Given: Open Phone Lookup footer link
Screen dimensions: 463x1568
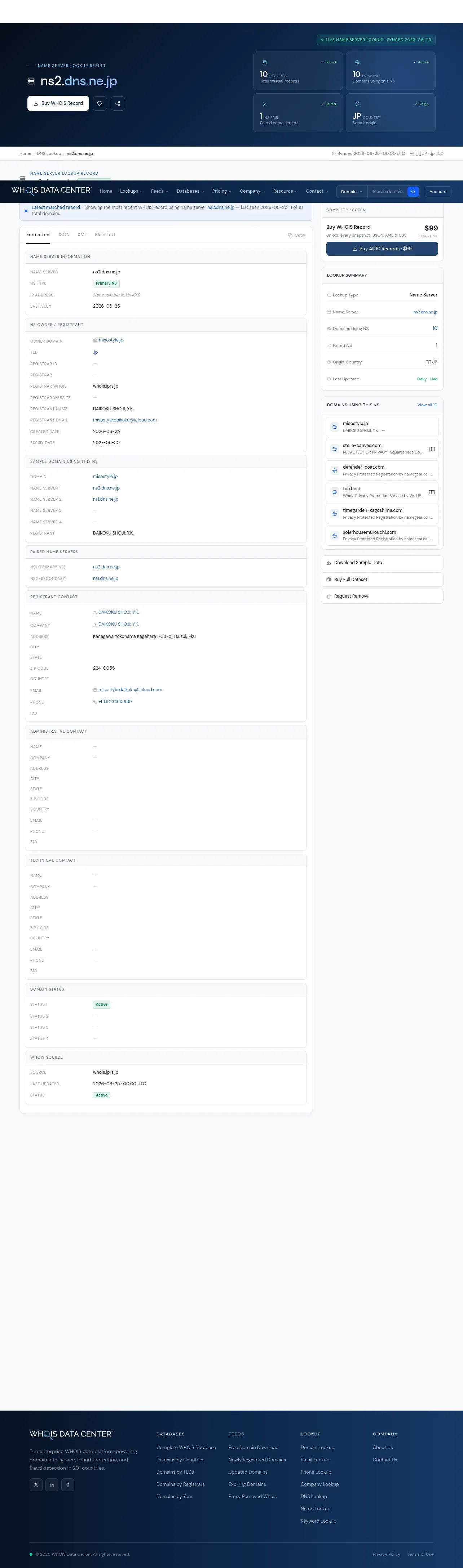Looking at the screenshot, I should tap(316, 1472).
